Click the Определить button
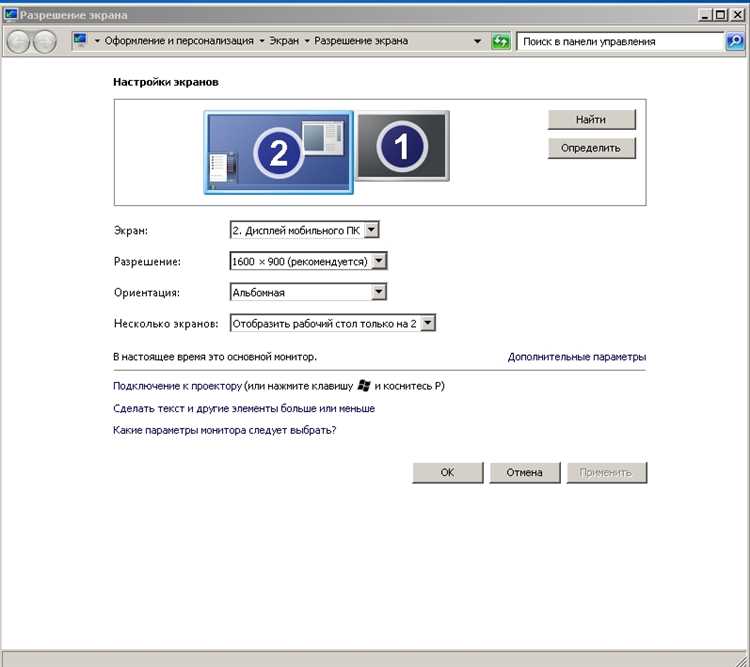This screenshot has height=667, width=750. [592, 148]
